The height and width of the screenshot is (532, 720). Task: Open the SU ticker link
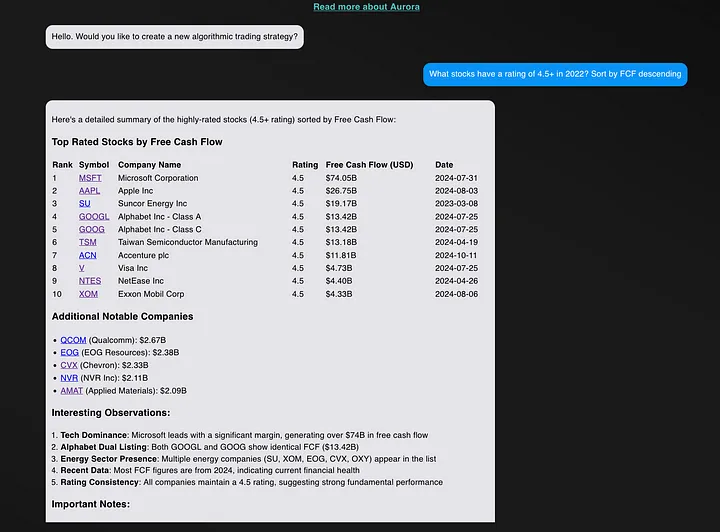[84, 204]
